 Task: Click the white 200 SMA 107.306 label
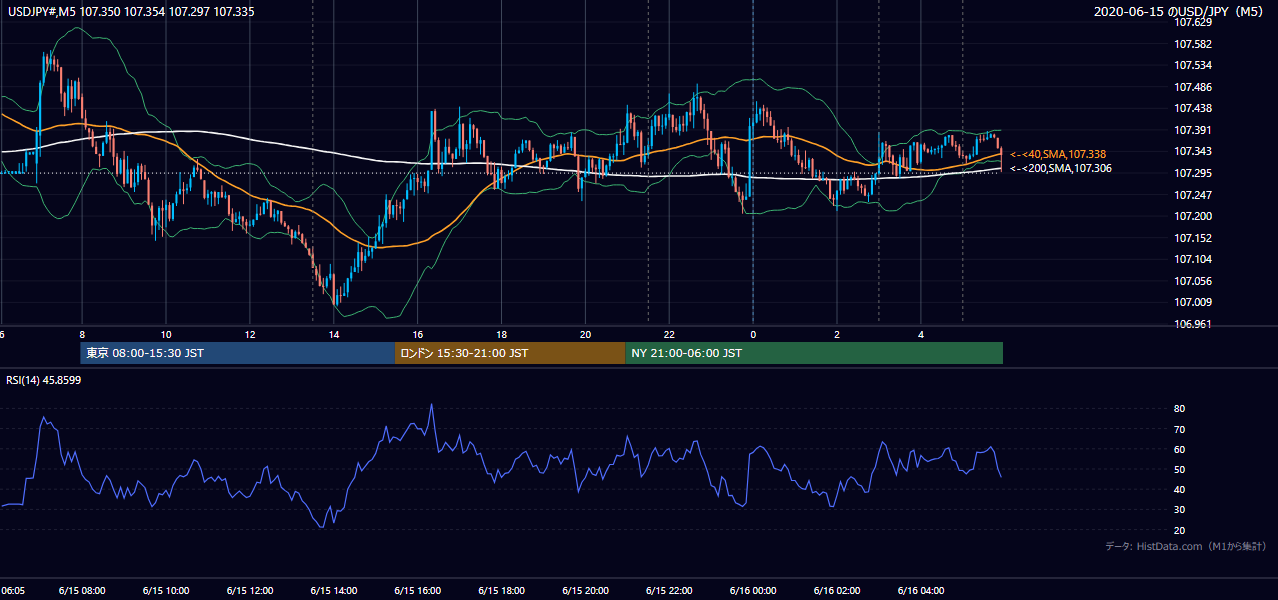1060,168
